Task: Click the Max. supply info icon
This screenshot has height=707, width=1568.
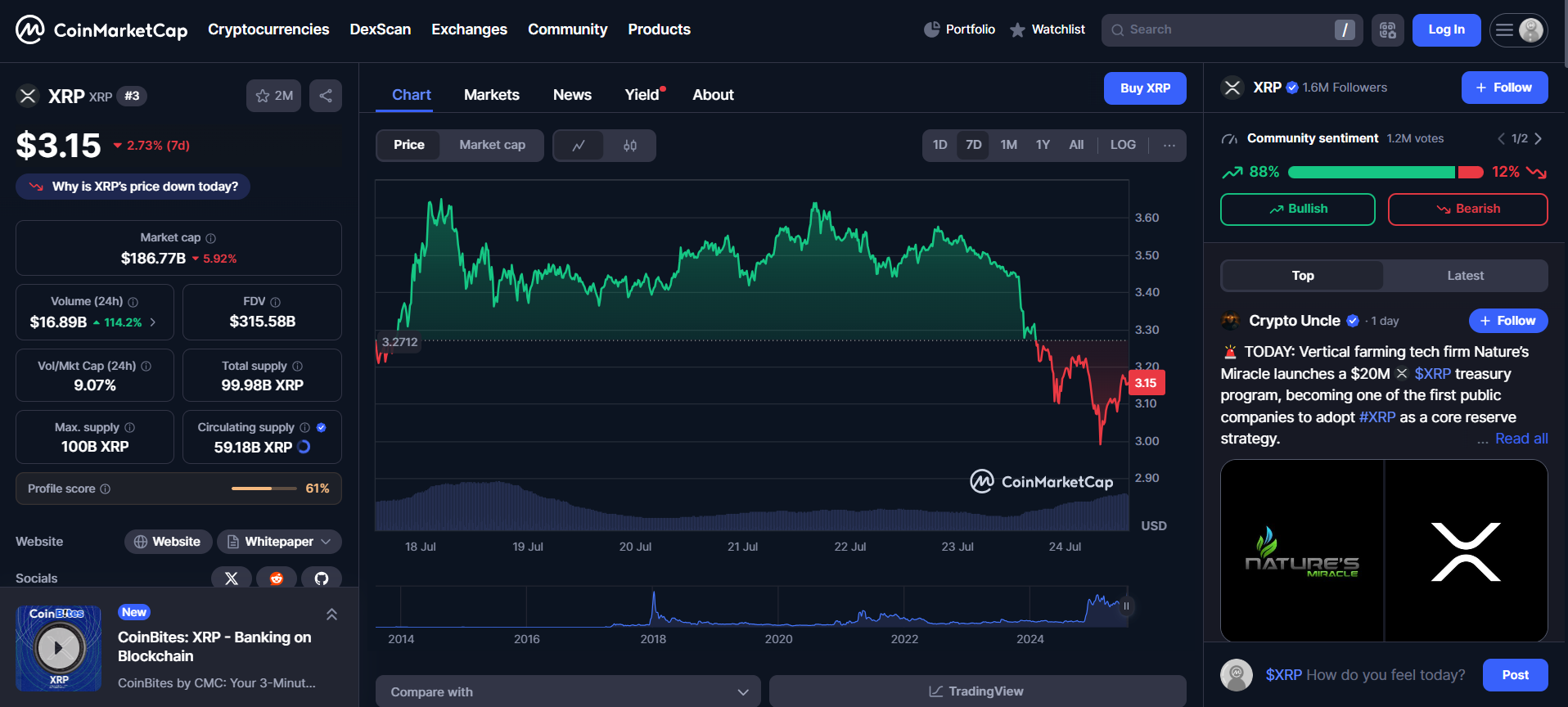Action: click(129, 428)
